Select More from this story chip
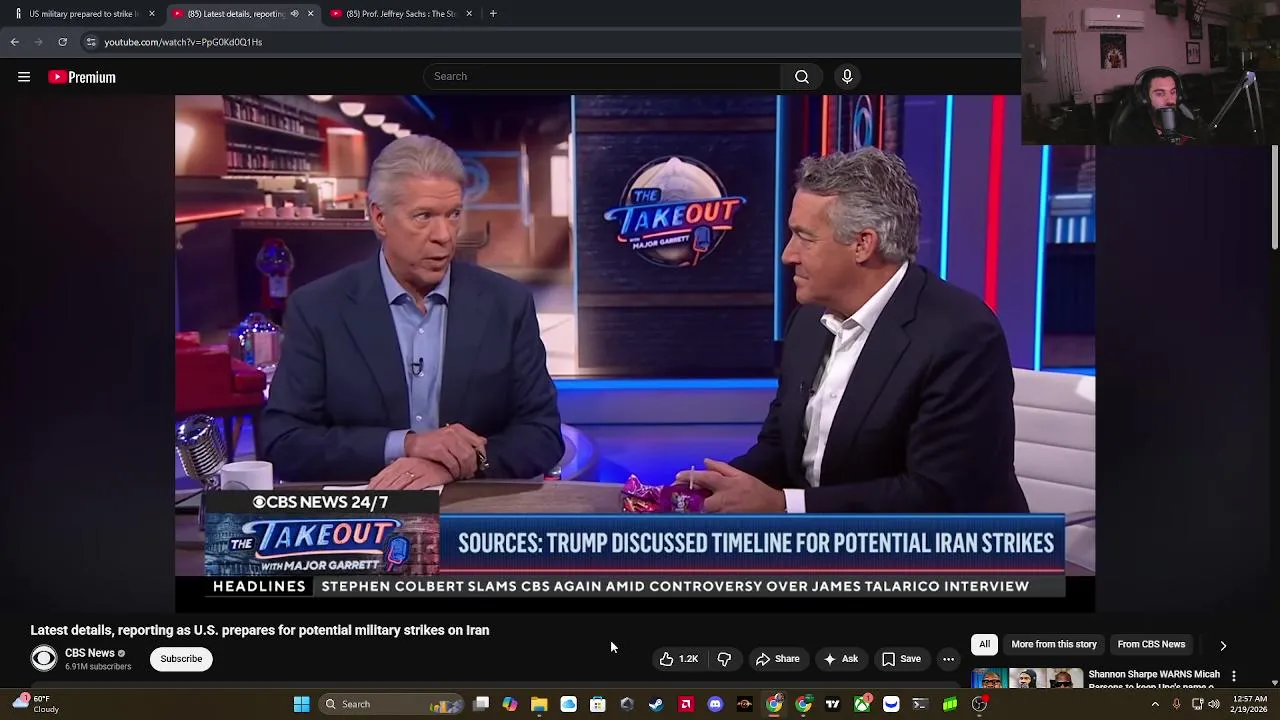1280x720 pixels. point(1054,645)
